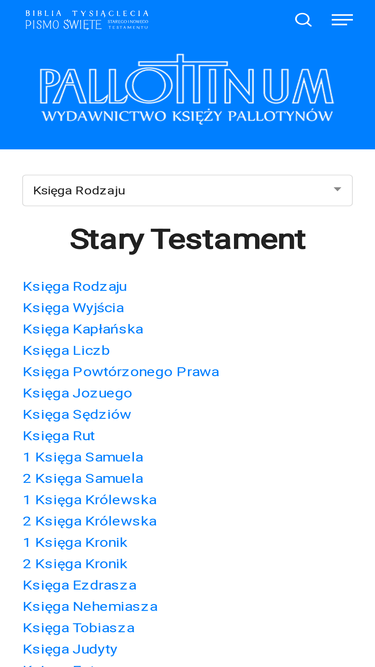Open Księga Powtórzonego Prawa
Image resolution: width=375 pixels, height=667 pixels.
121,372
